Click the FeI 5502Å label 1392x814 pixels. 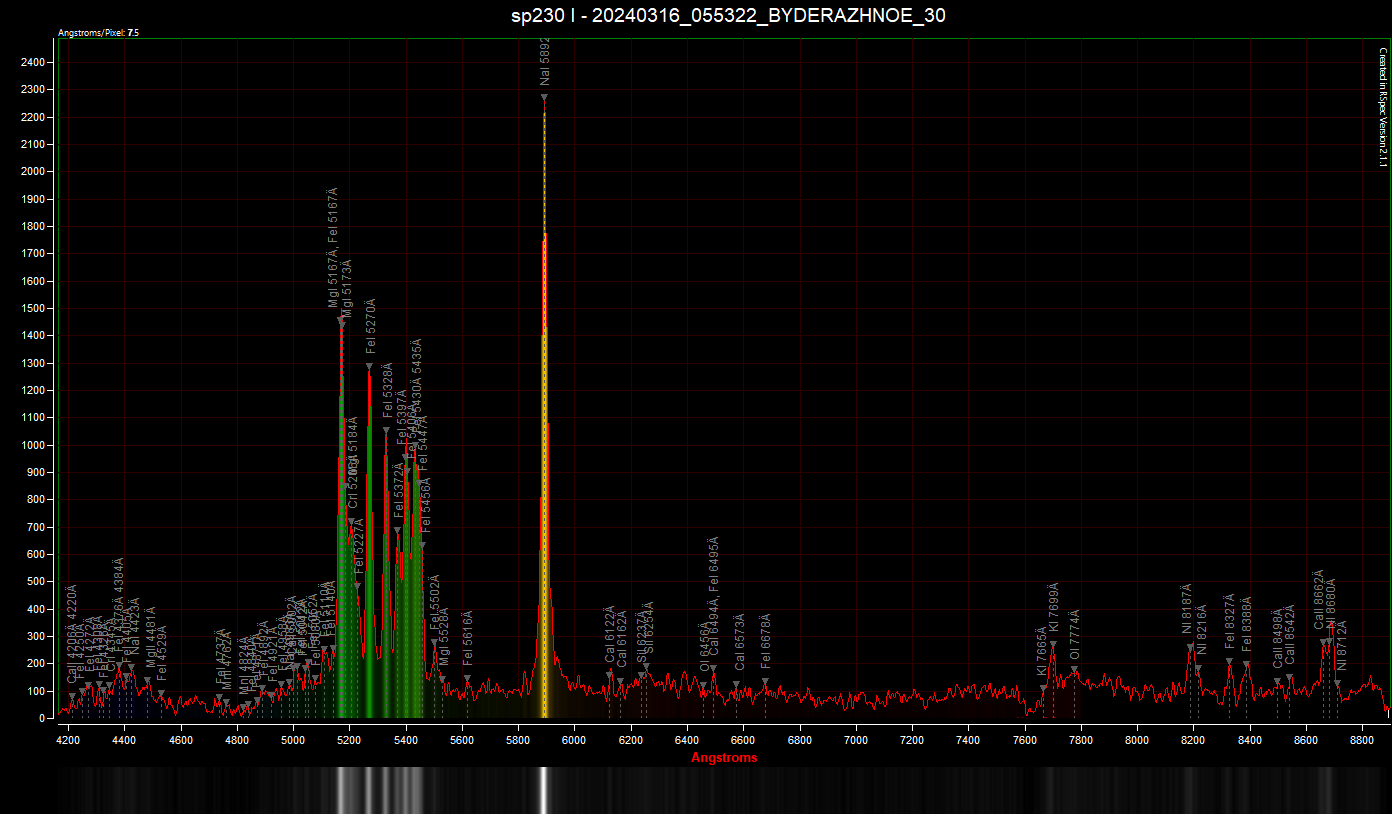pos(435,603)
